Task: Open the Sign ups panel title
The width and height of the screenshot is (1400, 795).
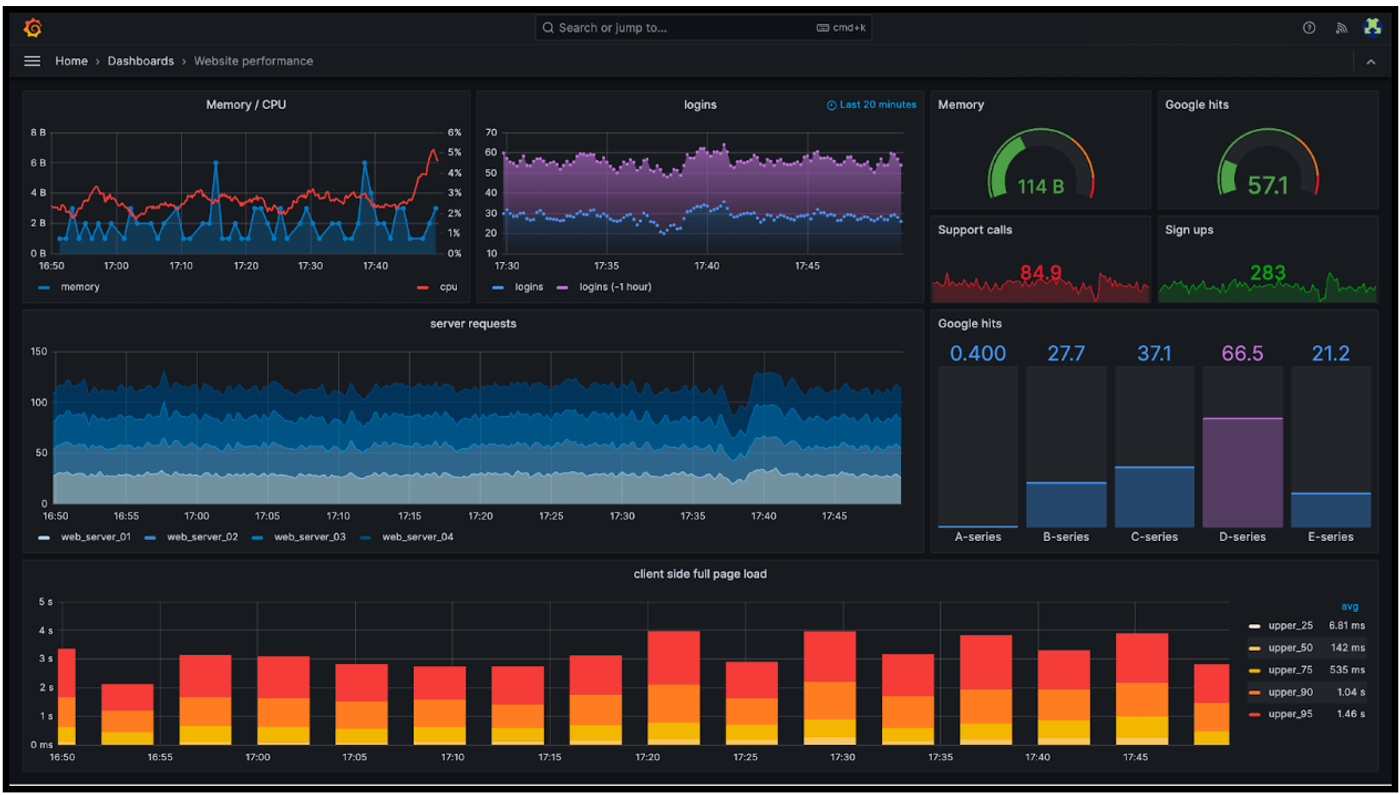Action: tap(1189, 230)
